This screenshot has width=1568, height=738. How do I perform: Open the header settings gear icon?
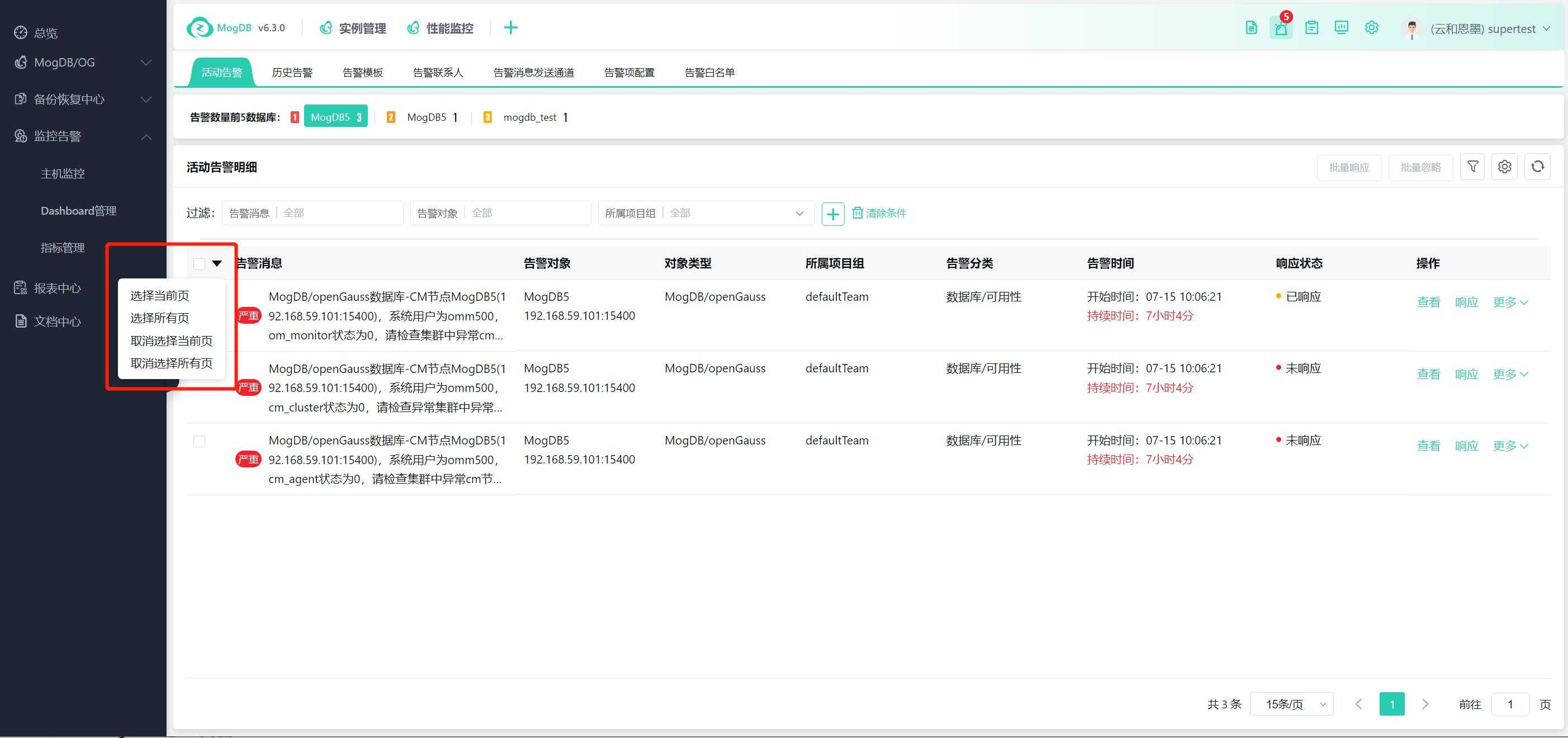pos(1371,27)
